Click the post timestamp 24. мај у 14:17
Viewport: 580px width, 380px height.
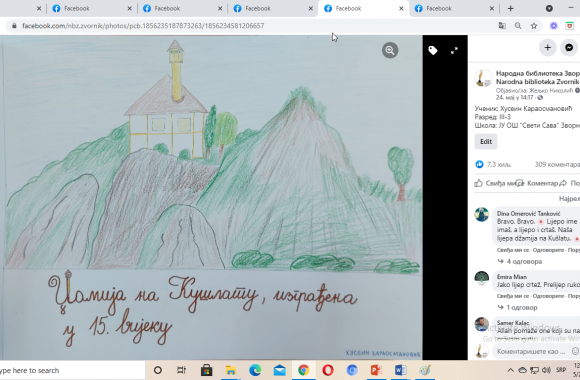514,98
